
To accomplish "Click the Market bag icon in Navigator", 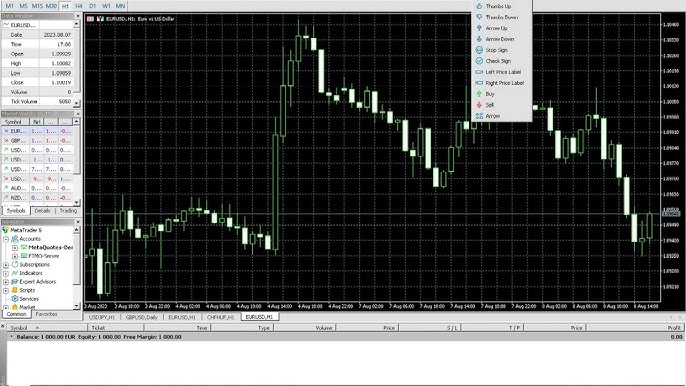I will (15, 307).
